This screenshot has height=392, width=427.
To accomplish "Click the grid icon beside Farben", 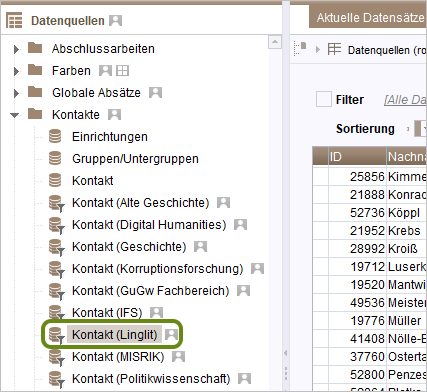I will pyautogui.click(x=122, y=71).
